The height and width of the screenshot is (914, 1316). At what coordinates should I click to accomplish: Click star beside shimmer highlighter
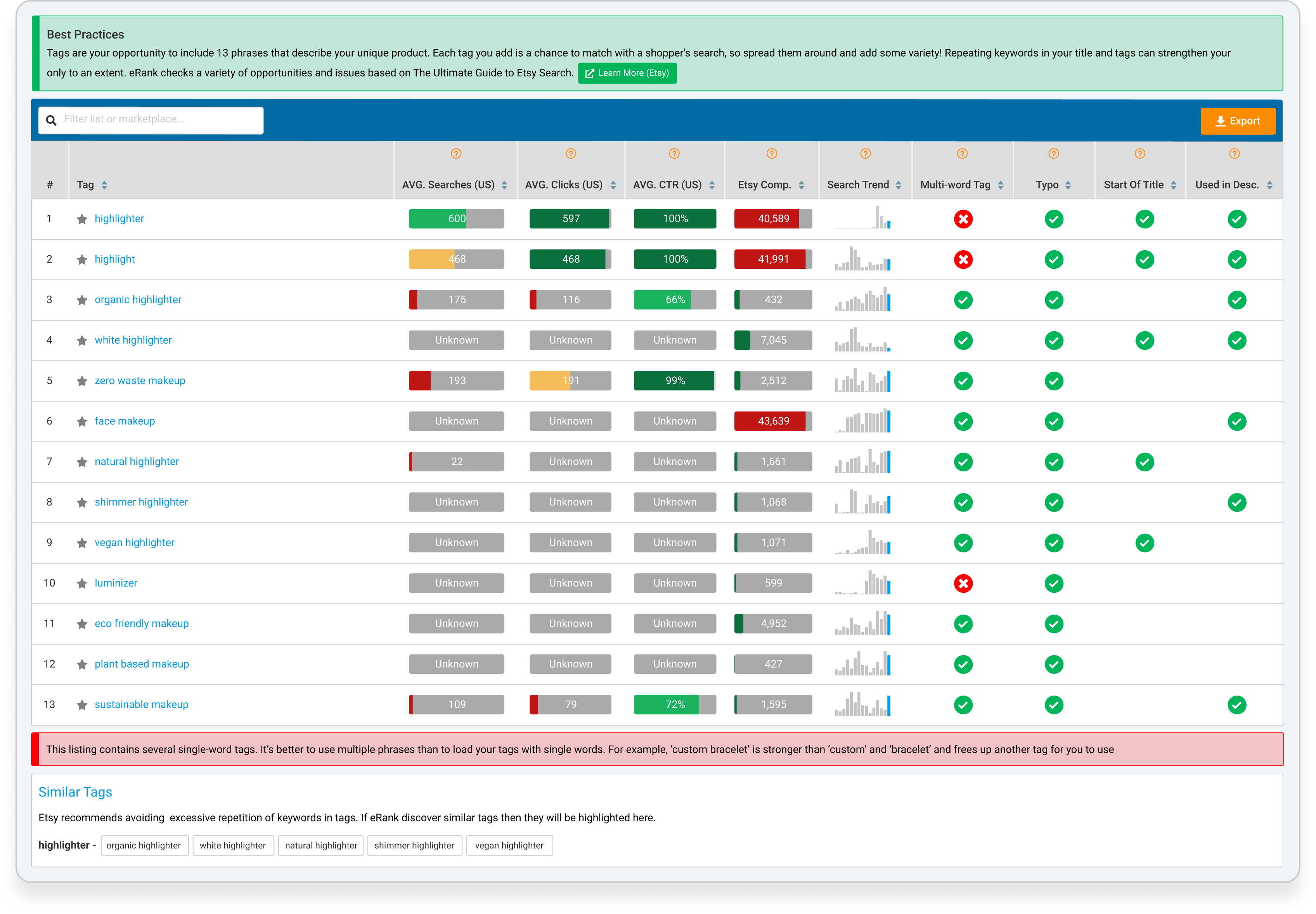click(82, 502)
